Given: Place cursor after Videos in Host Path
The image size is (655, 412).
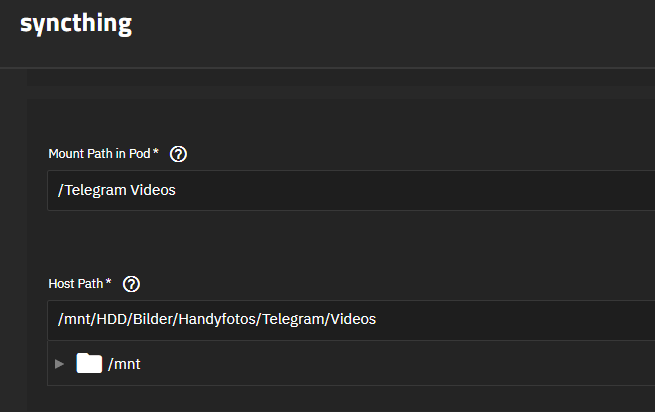Looking at the screenshot, I should pyautogui.click(x=378, y=320).
